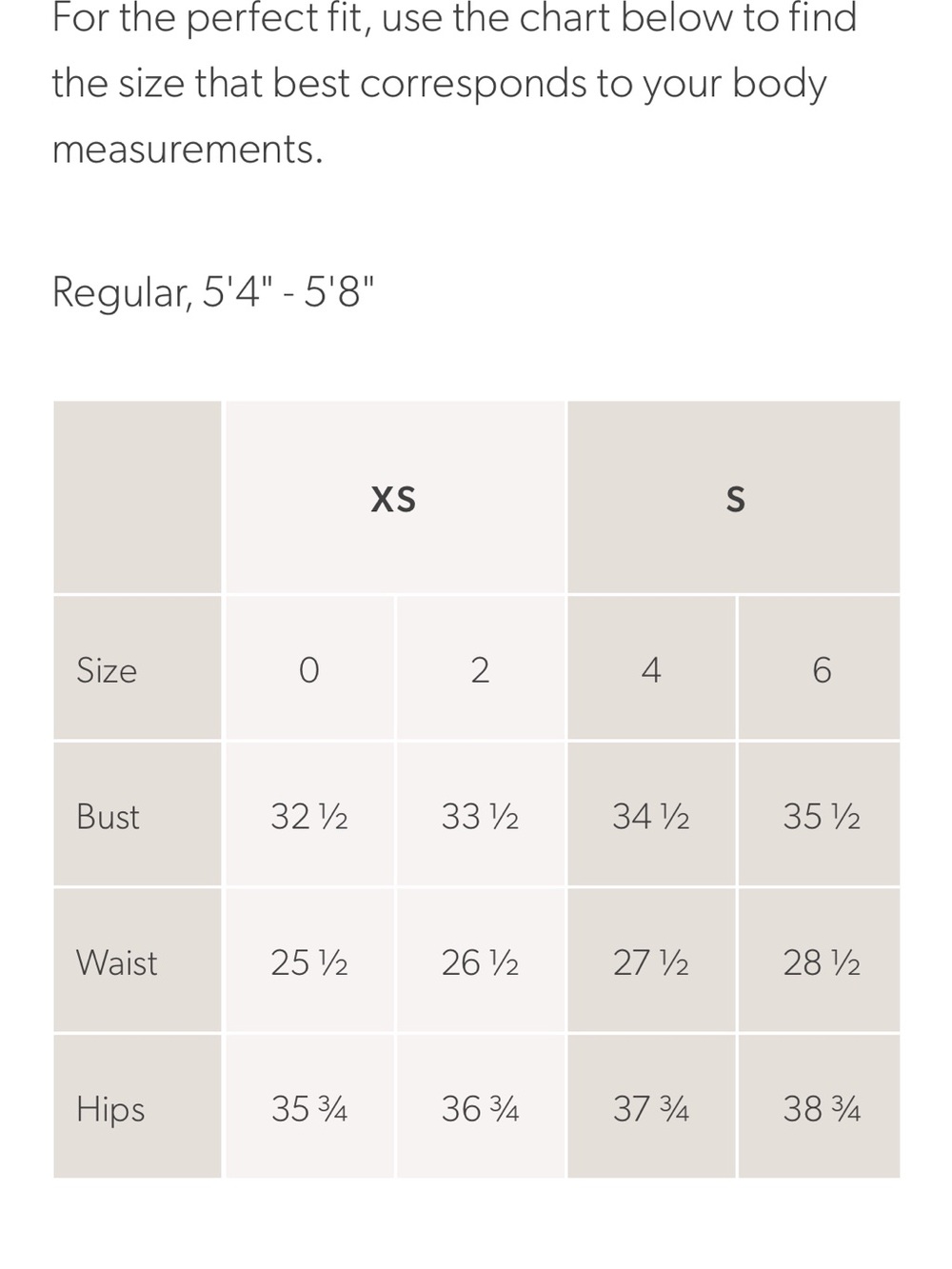The width and height of the screenshot is (952, 1269).
Task: Click bust measurement 35 ½
Action: pos(820,816)
